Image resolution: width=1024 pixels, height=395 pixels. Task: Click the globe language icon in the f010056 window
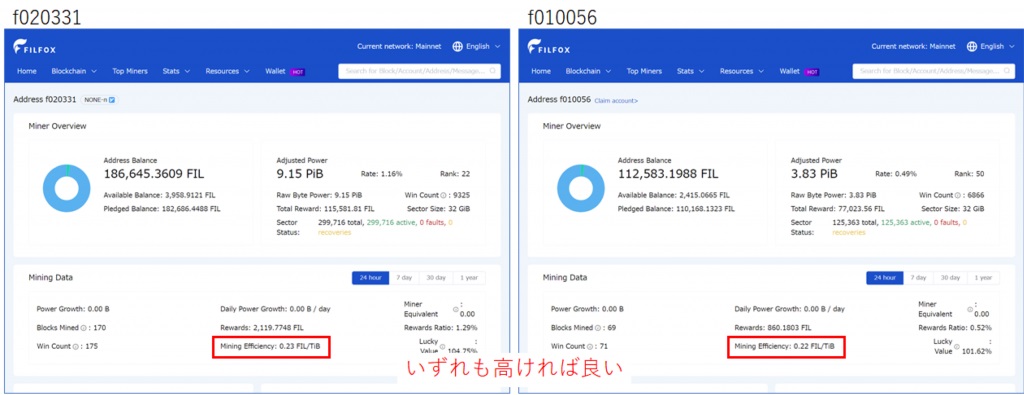[972, 46]
